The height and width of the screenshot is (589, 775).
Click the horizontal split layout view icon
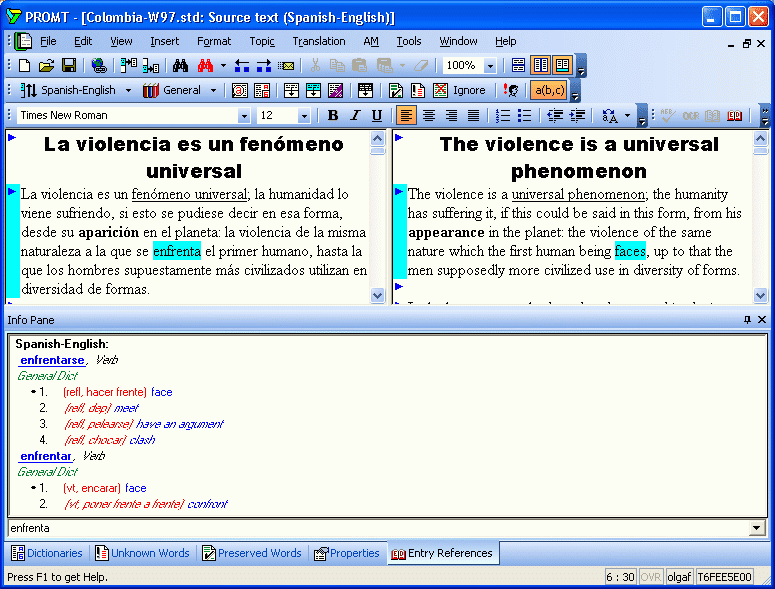518,65
